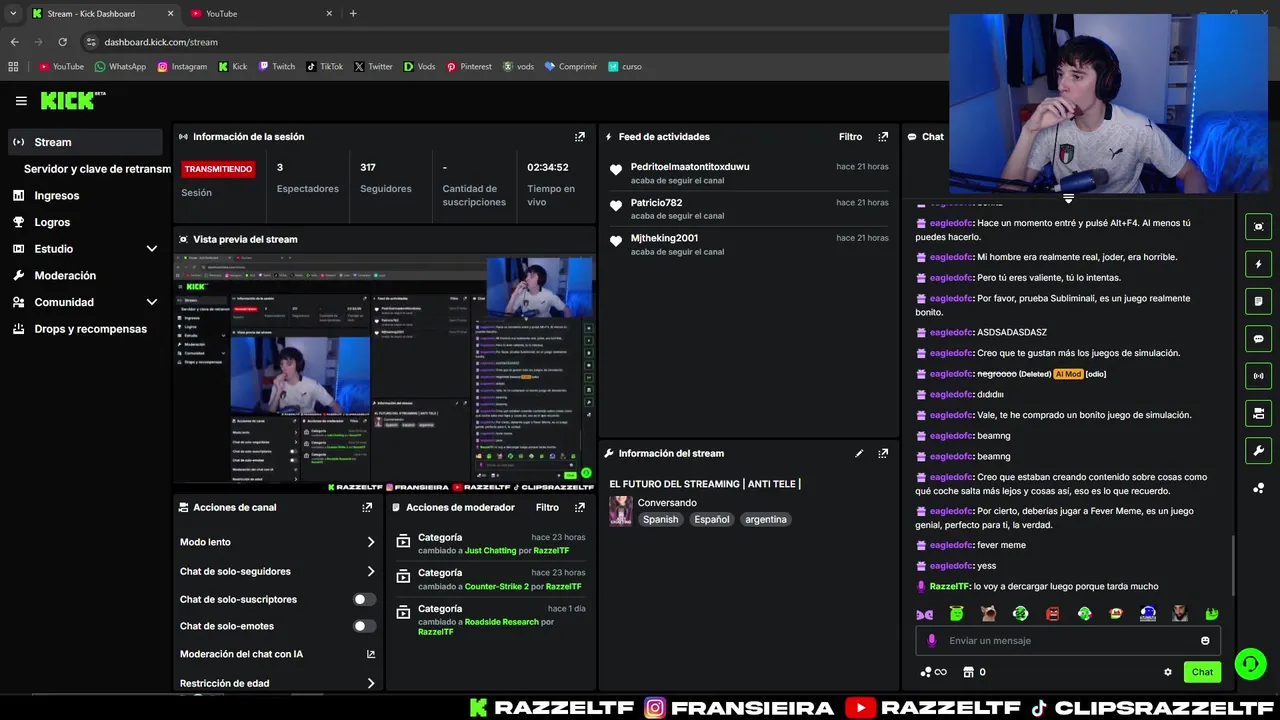Screen dimensions: 1280x720
Task: Open browser tab search dropdown arrow
Action: tap(12, 13)
